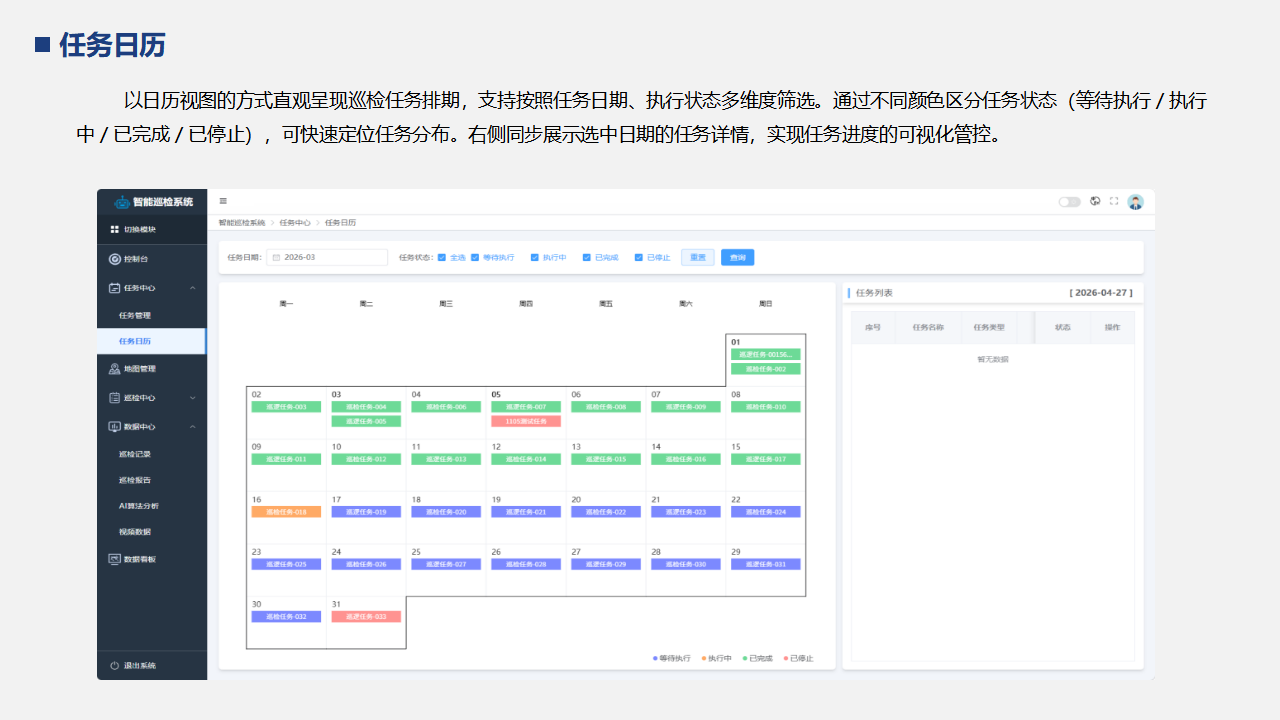The height and width of the screenshot is (720, 1280).
Task: Open task 巡逻任务-00156... on day 01
Action: click(x=766, y=354)
